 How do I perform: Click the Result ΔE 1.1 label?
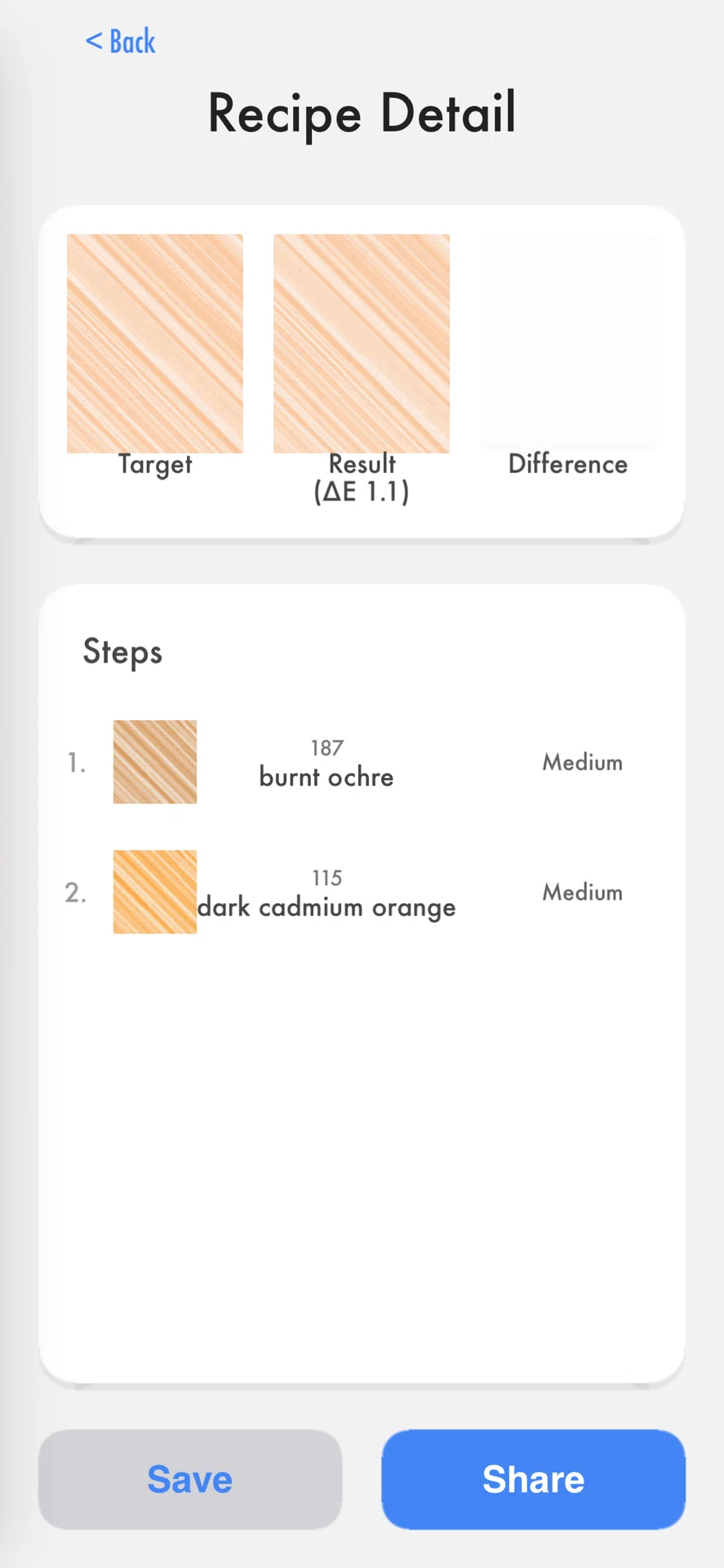point(362,478)
